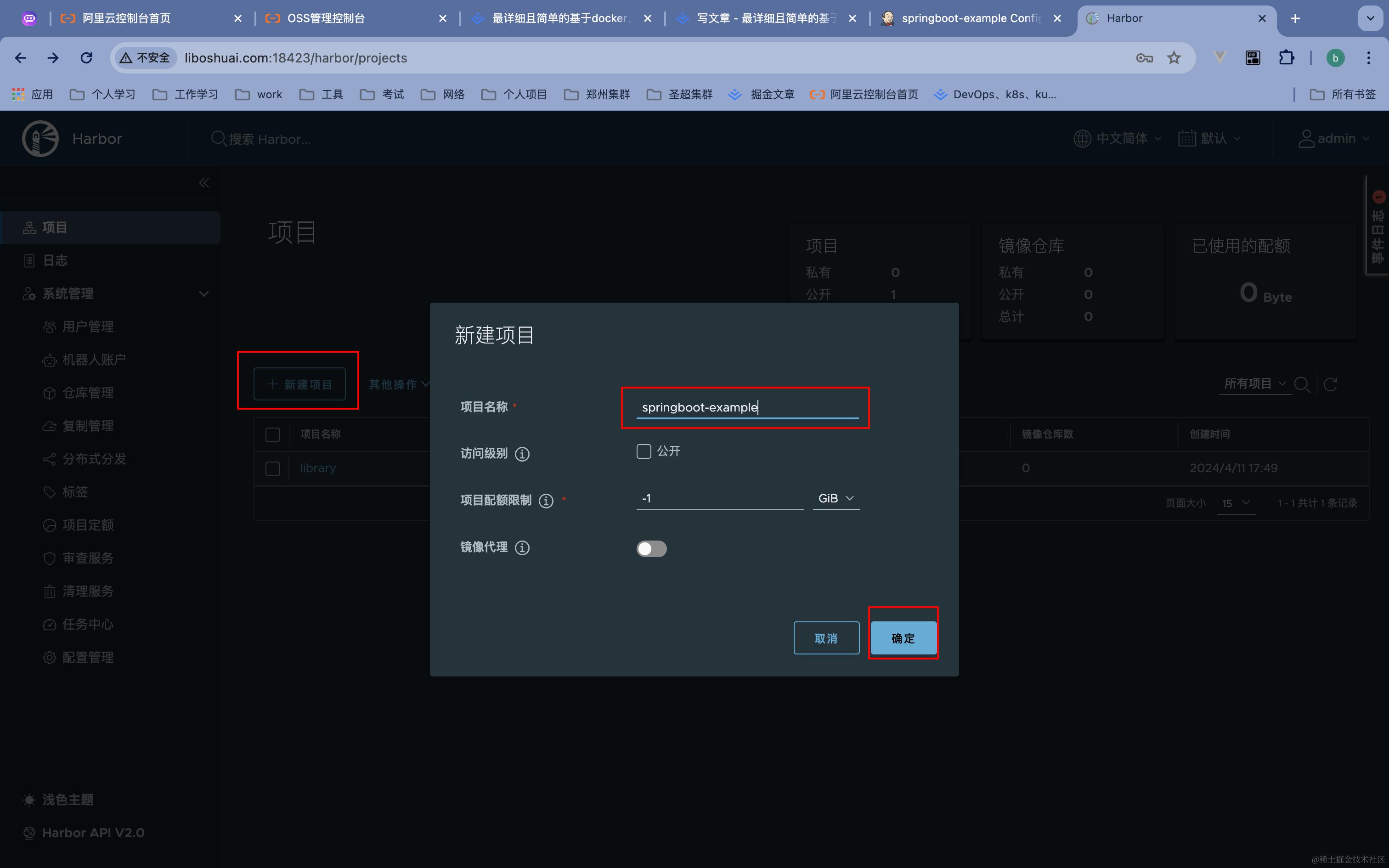Click the 项目配额限制 quota value field
1389x868 pixels.
(718, 498)
